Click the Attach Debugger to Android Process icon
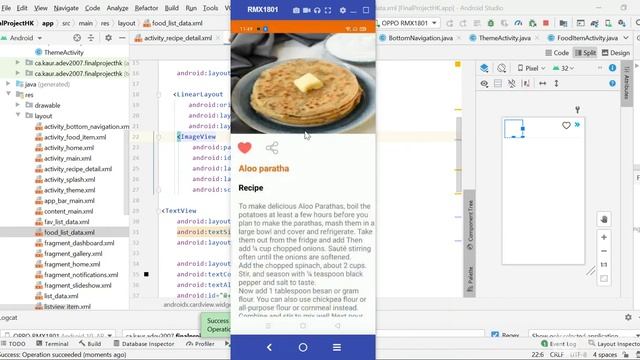This screenshot has width=640, height=360. tap(532, 23)
